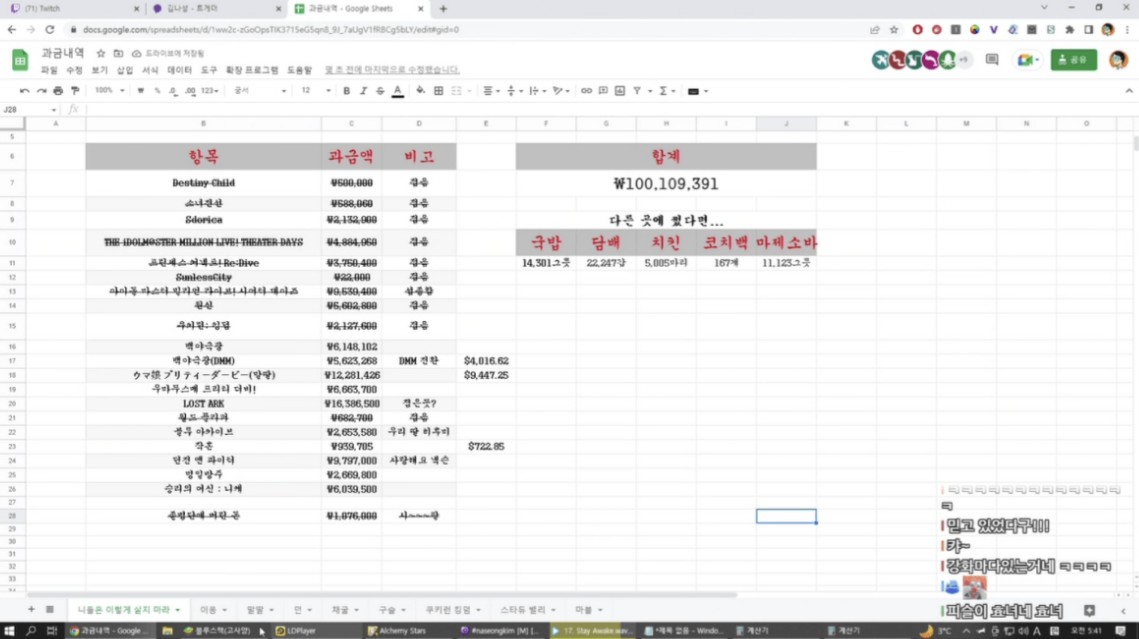Click the insert link icon
This screenshot has height=639, width=1139.
pyautogui.click(x=586, y=91)
